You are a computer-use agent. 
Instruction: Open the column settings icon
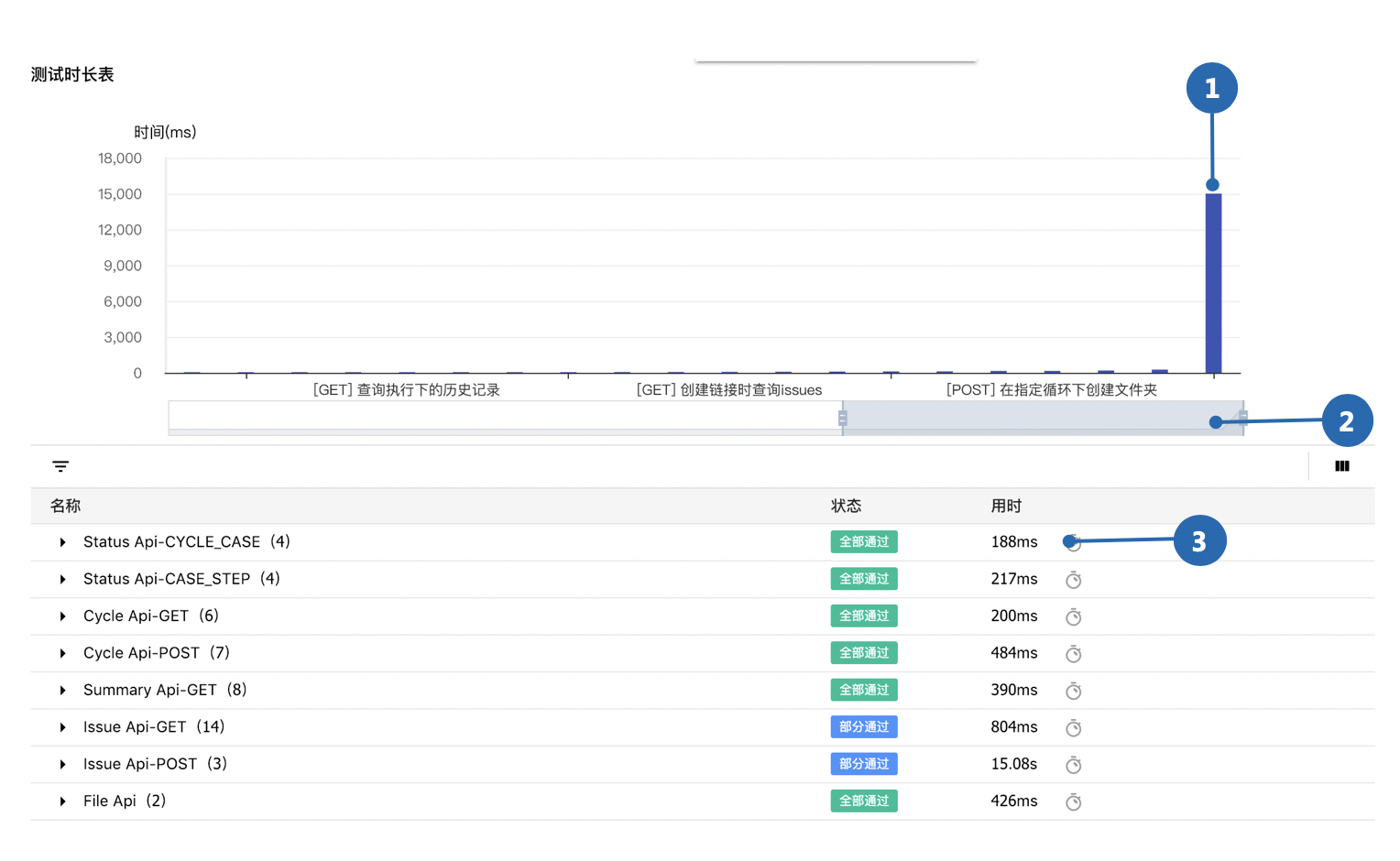[x=1342, y=466]
